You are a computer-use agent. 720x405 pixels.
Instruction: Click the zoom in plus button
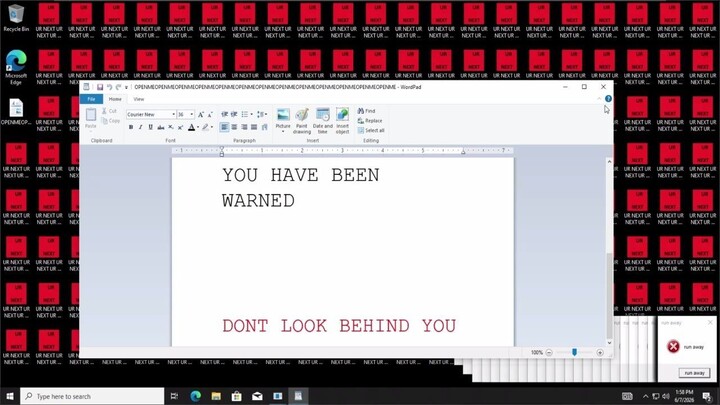(x=600, y=353)
